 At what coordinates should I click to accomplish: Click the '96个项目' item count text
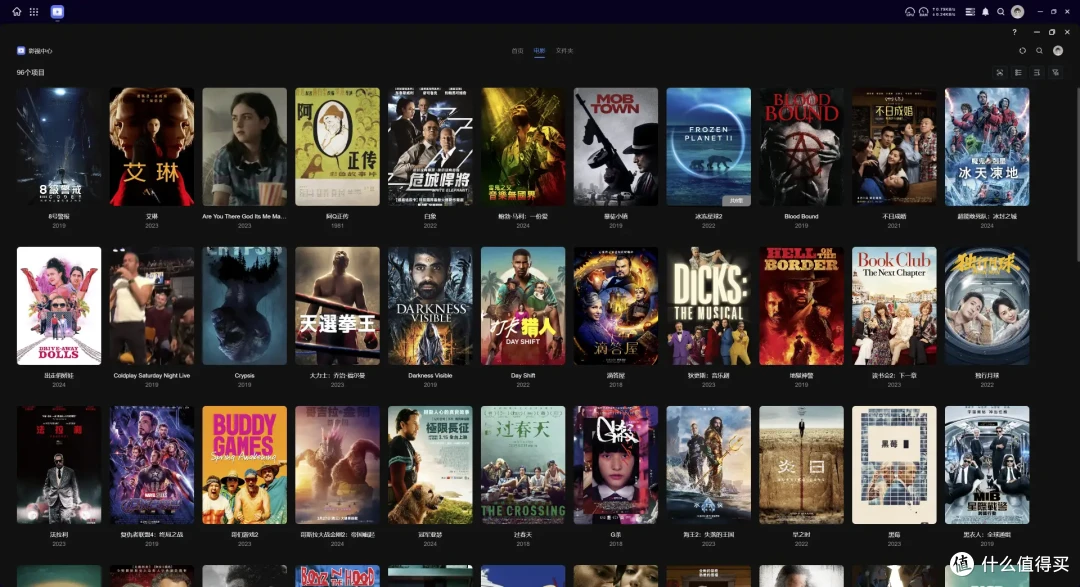(30, 72)
